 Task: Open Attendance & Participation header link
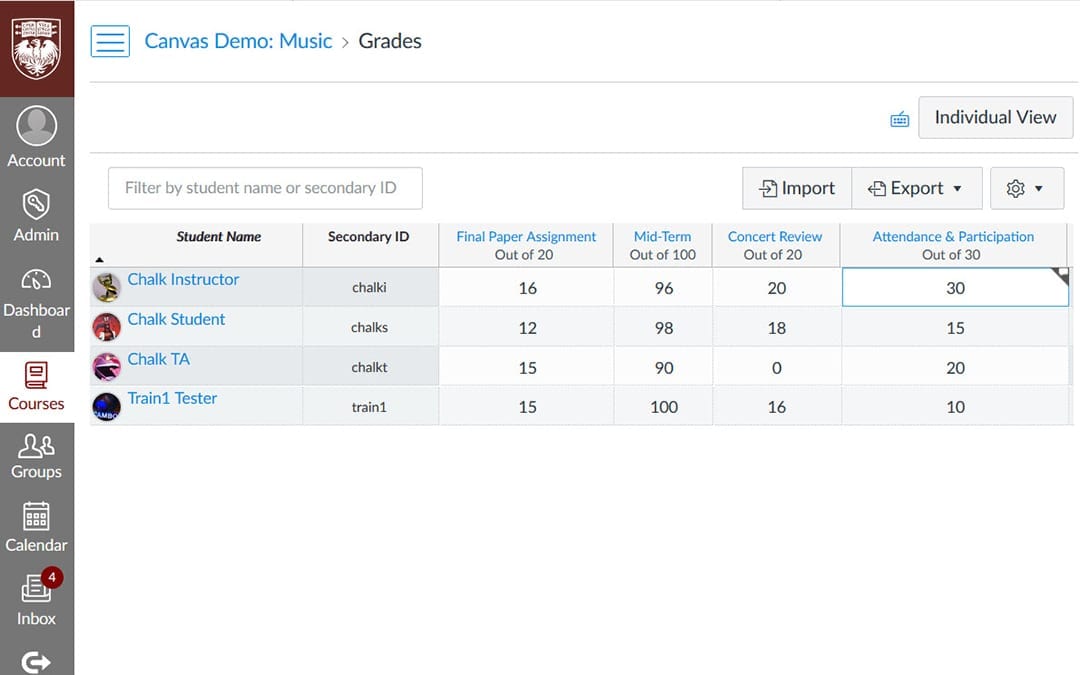coord(953,236)
